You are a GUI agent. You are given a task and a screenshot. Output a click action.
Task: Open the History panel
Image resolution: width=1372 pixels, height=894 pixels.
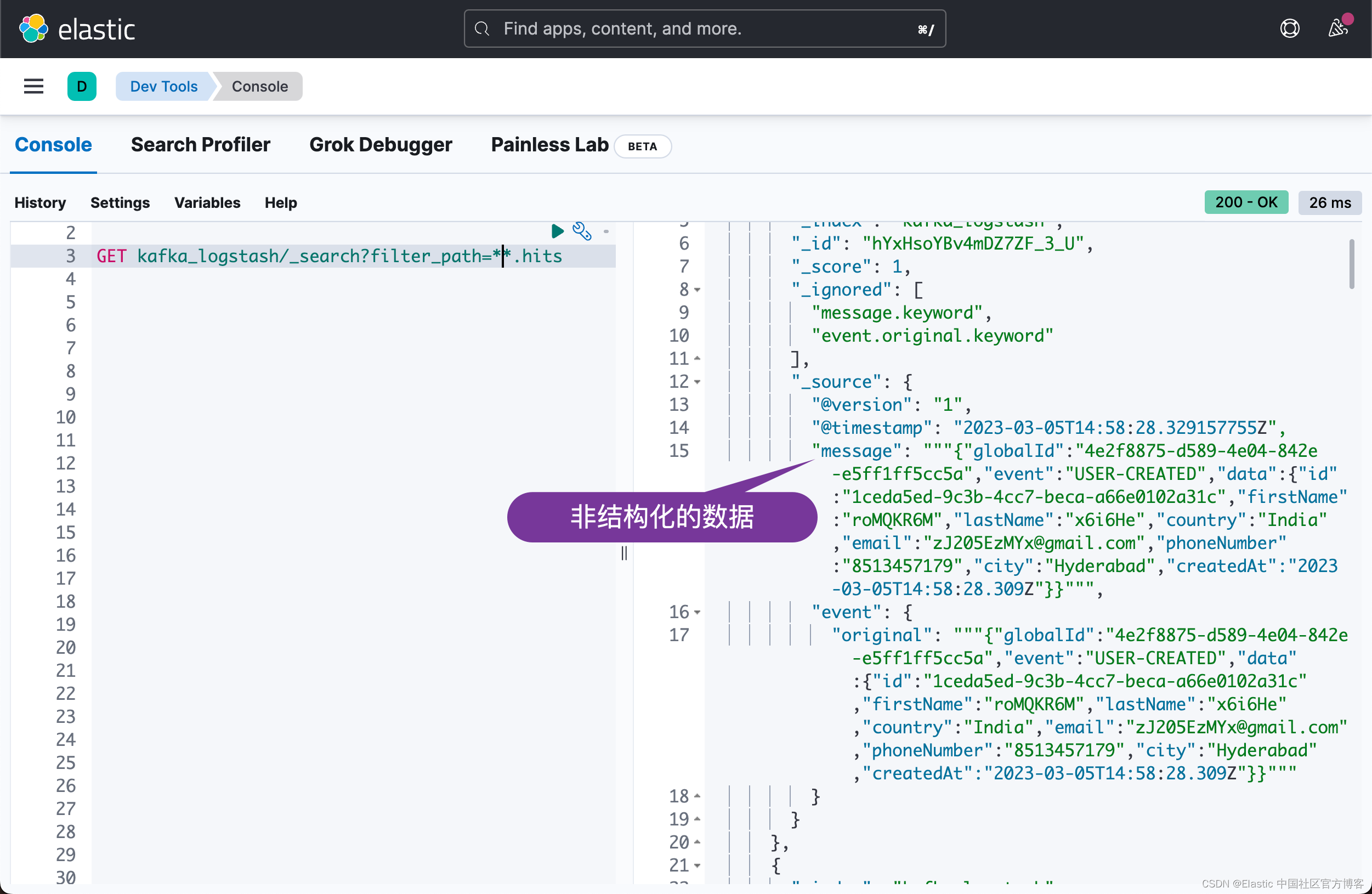click(40, 203)
